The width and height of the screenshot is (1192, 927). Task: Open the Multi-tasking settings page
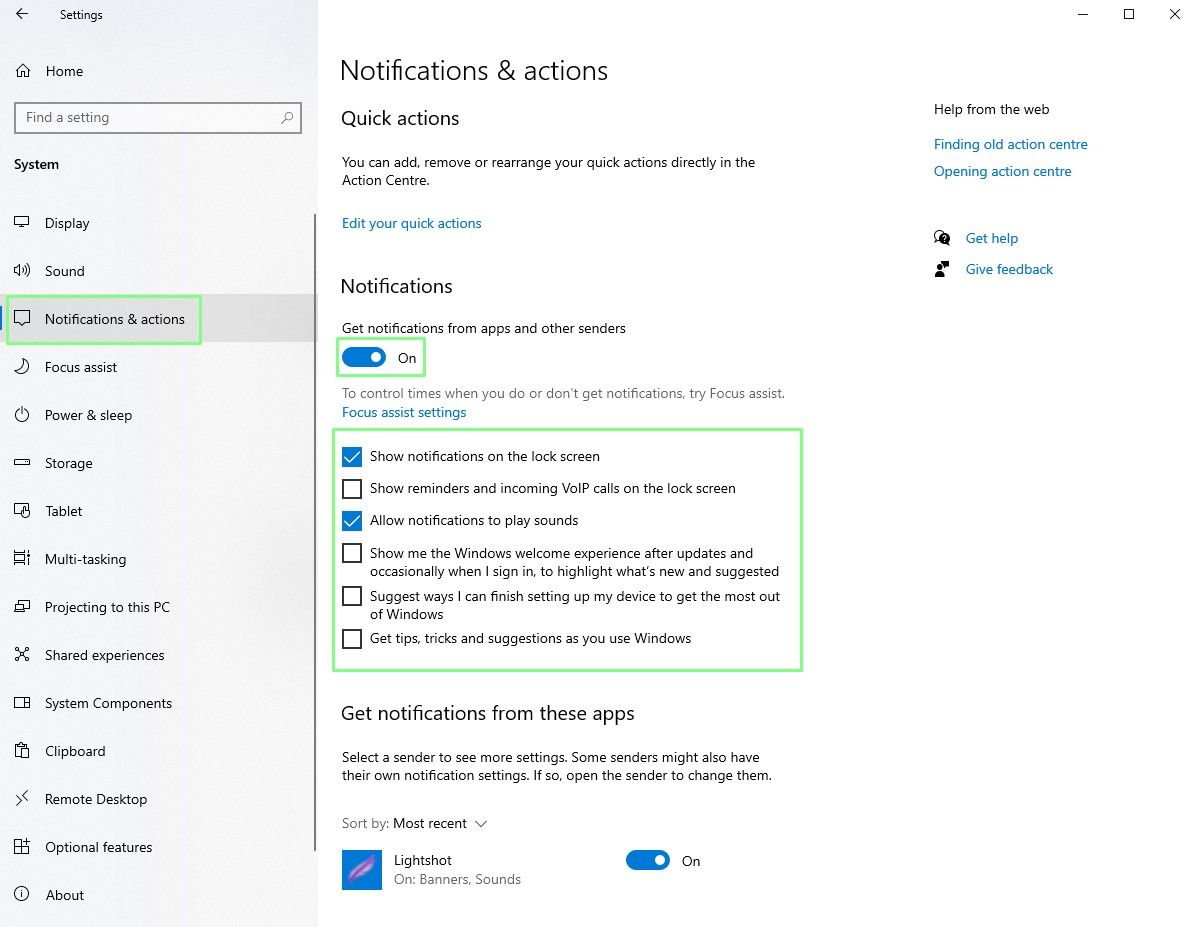pos(85,559)
